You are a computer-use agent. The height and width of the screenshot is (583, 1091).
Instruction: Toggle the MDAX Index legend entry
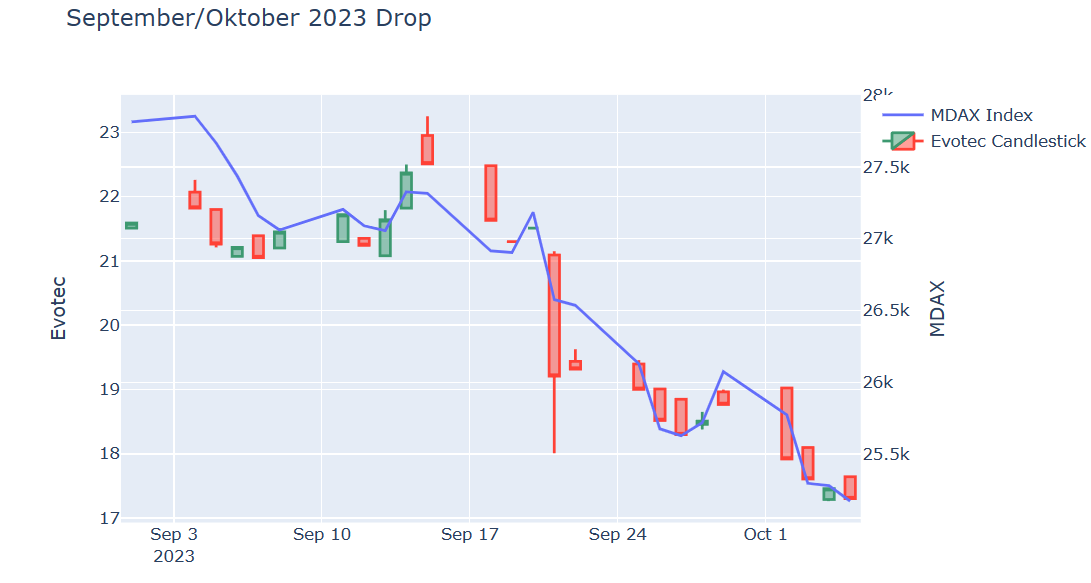(981, 115)
